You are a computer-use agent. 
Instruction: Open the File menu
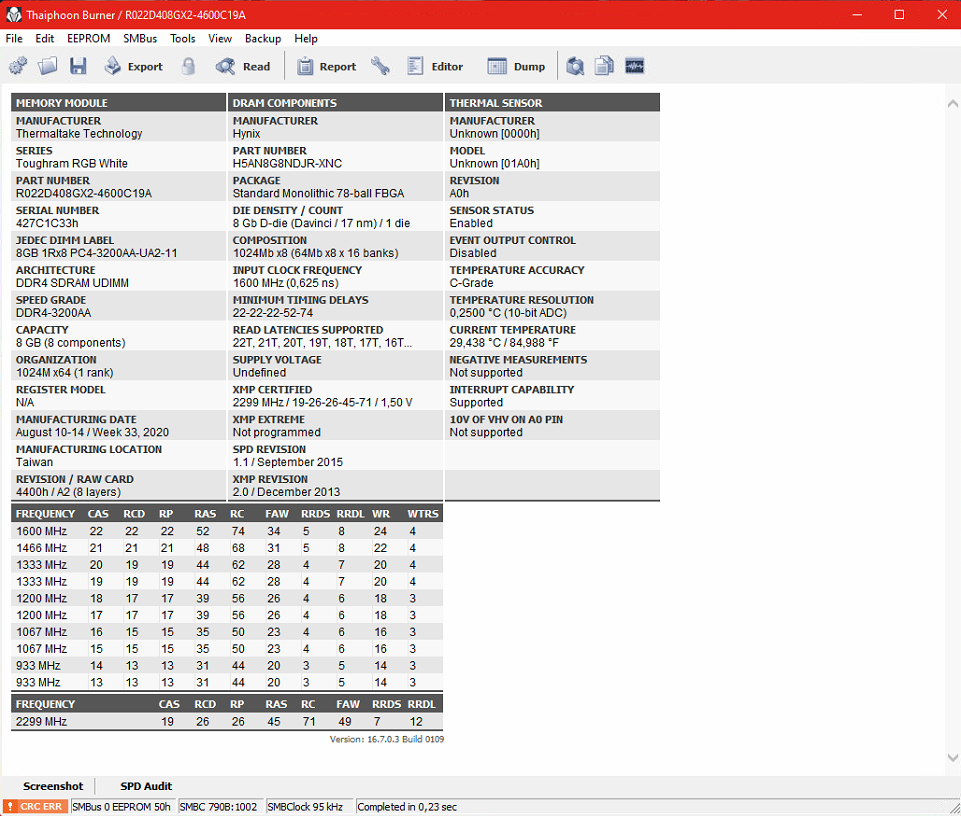click(14, 39)
